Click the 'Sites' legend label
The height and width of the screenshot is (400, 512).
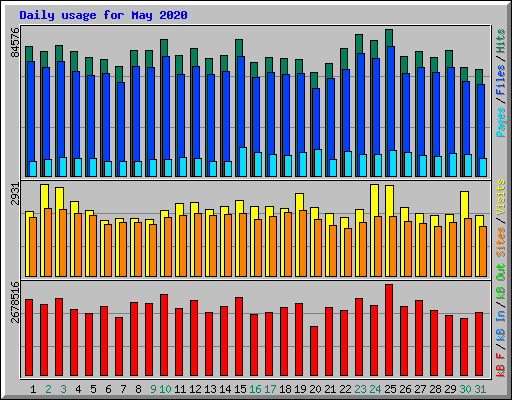(501, 242)
